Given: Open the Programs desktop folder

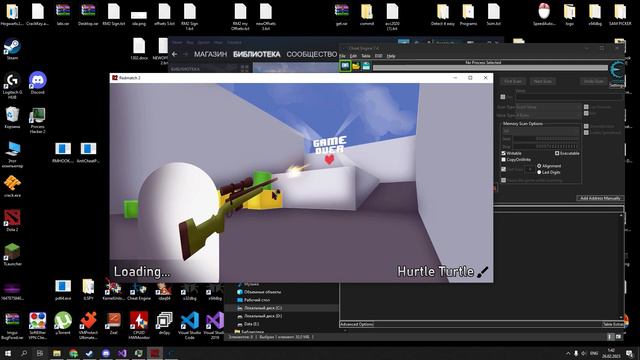Looking at the screenshot, I should coord(468,14).
